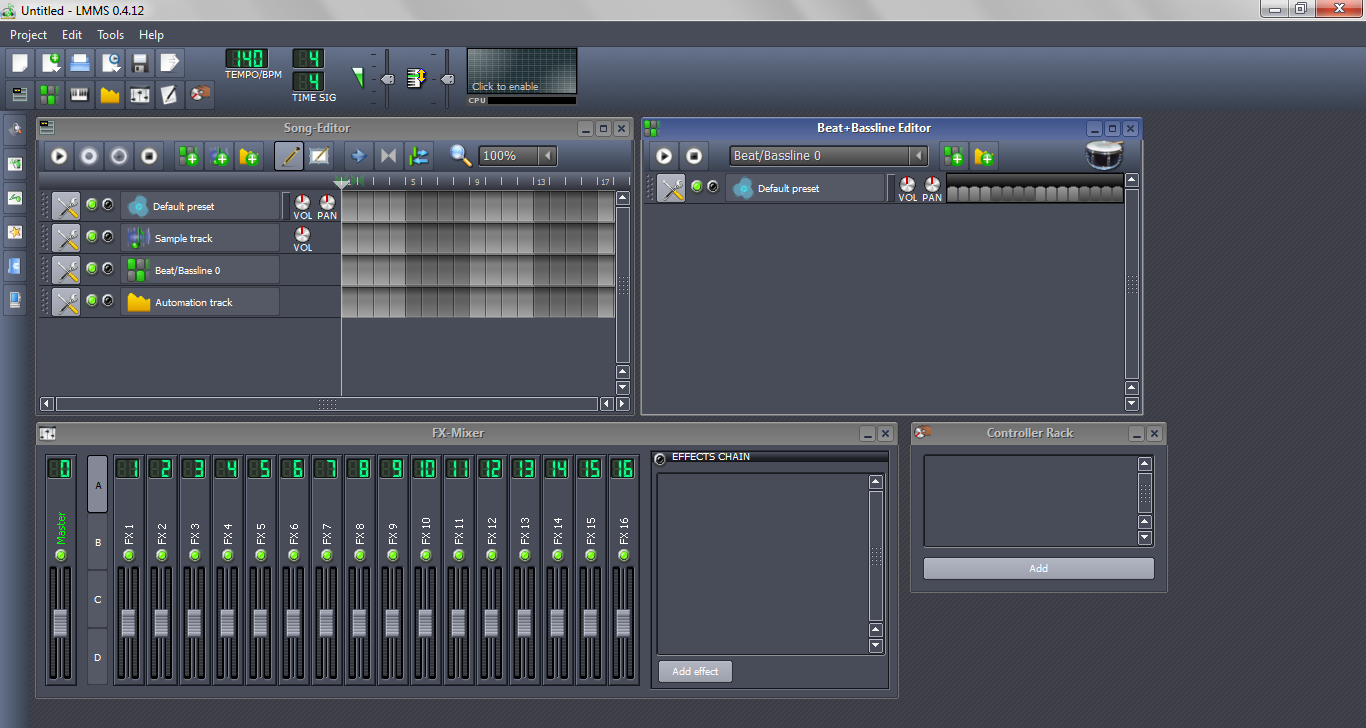The width and height of the screenshot is (1366, 728).
Task: Add a new Beat/Bassline track in Song Editor
Action: click(187, 155)
